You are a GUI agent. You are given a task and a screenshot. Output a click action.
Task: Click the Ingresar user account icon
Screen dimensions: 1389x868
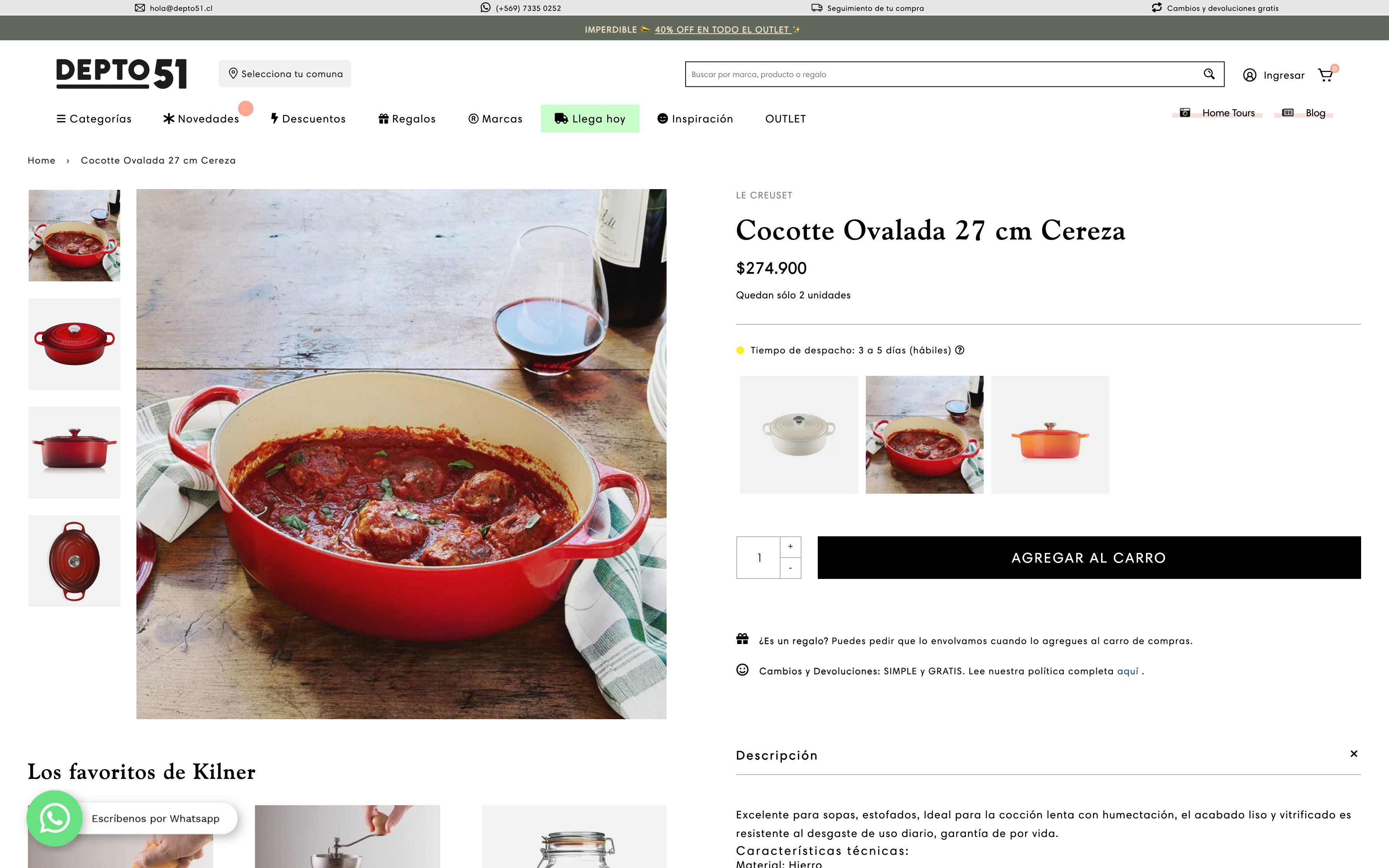pos(1249,75)
